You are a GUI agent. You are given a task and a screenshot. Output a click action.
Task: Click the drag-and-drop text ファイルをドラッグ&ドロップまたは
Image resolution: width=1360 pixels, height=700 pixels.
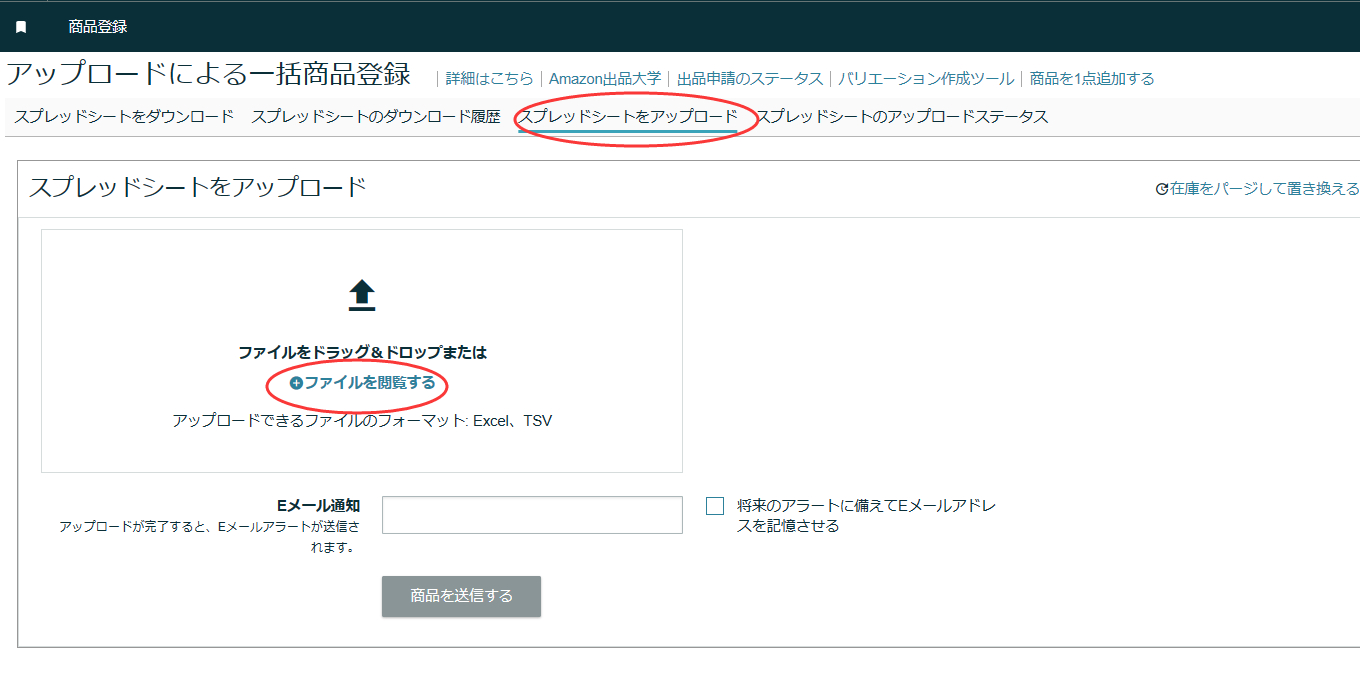362,353
